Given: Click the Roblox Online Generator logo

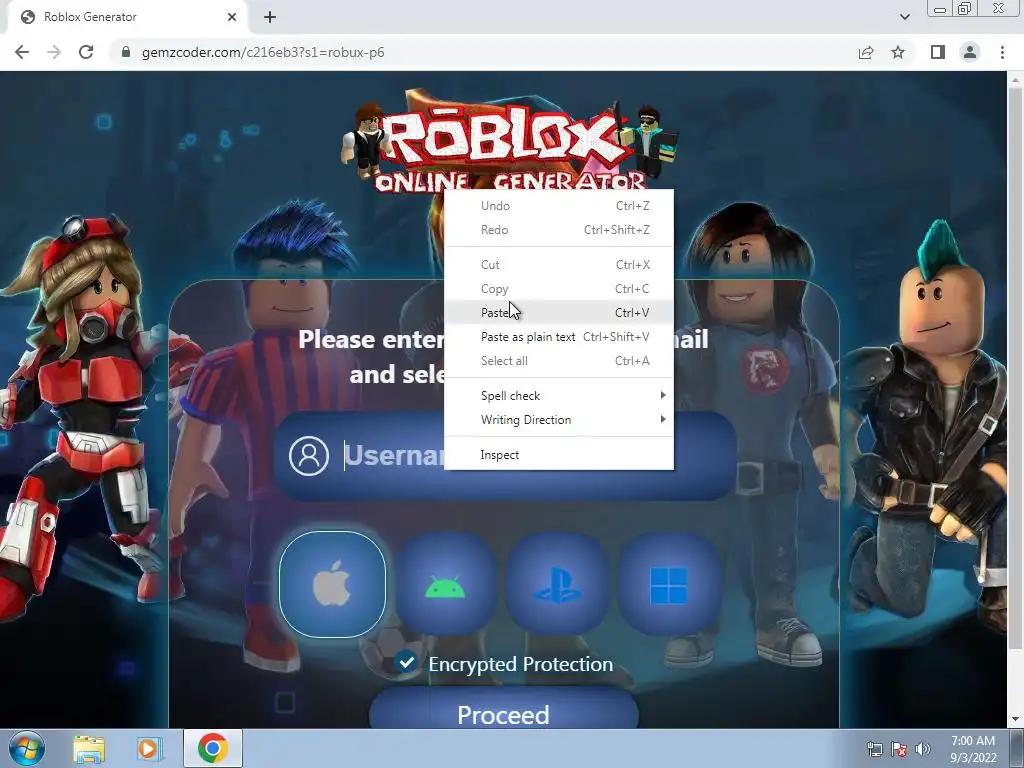Looking at the screenshot, I should click(509, 140).
